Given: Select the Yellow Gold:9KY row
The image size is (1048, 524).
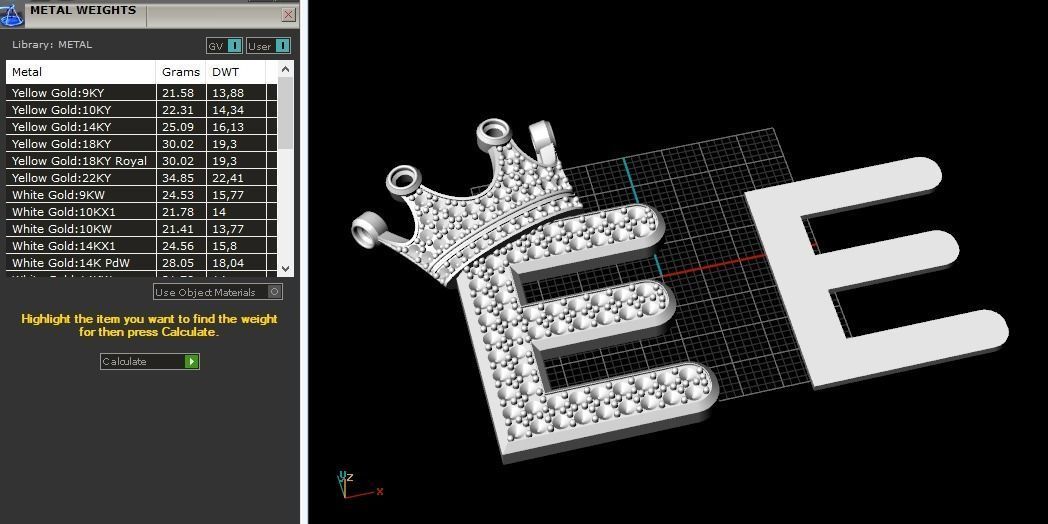Looking at the screenshot, I should pyautogui.click(x=141, y=93).
